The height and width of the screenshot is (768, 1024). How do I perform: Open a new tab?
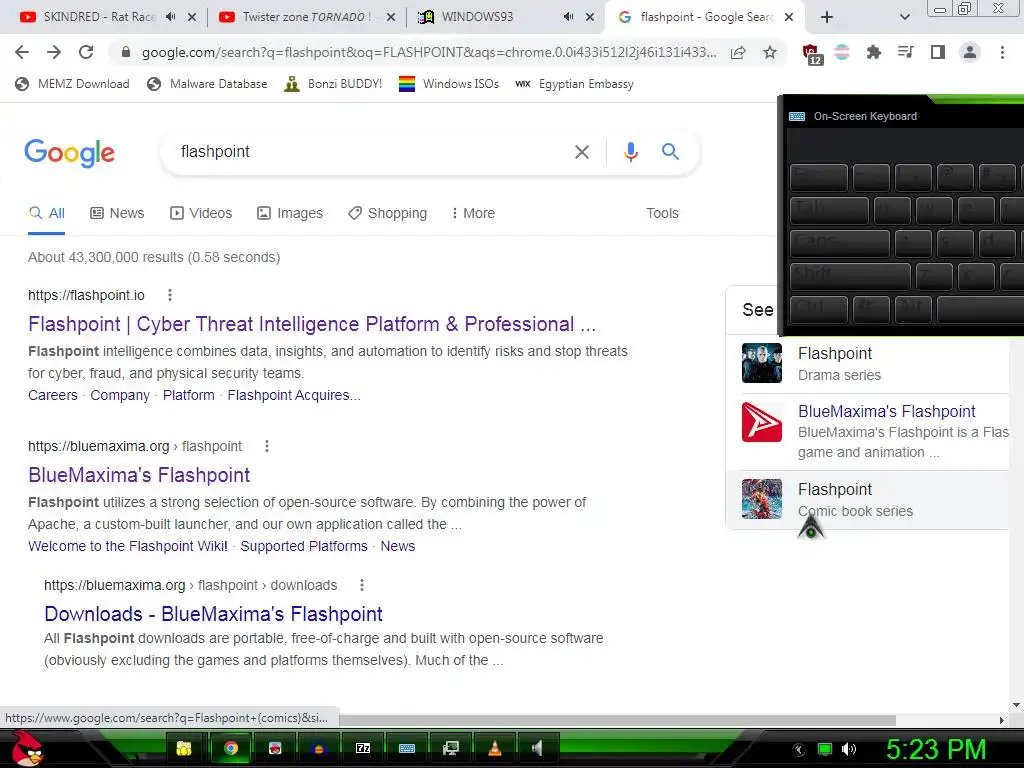[827, 18]
